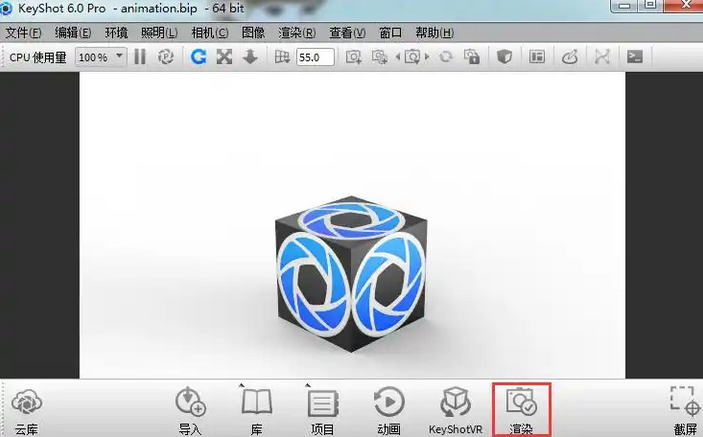This screenshot has width=703, height=437.
Task: Expand the CPU usage 100% dropdown
Action: (x=101, y=57)
